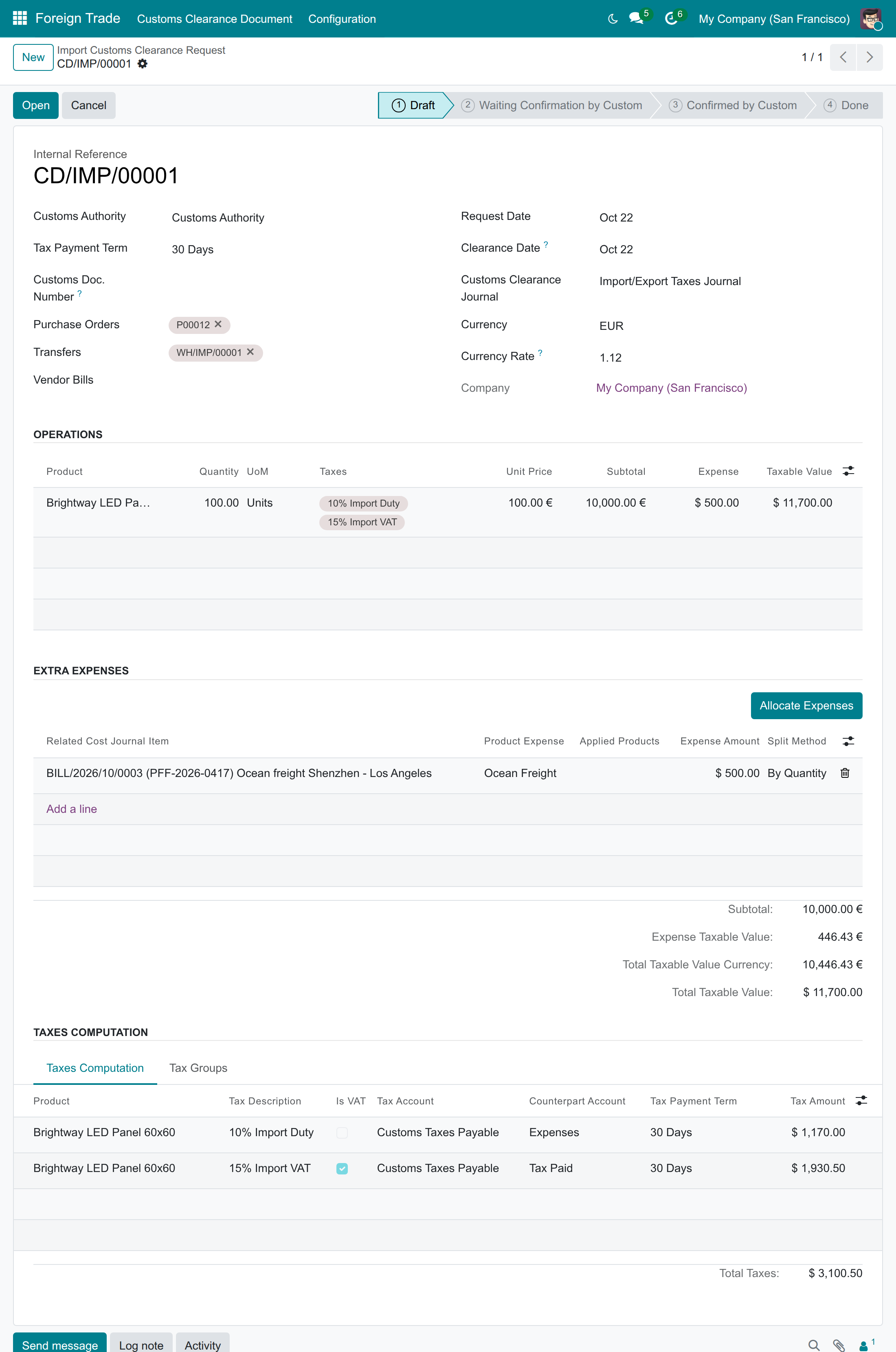Screen dimensions: 896x1352
Task: Open the Configuration menu
Action: [x=342, y=19]
